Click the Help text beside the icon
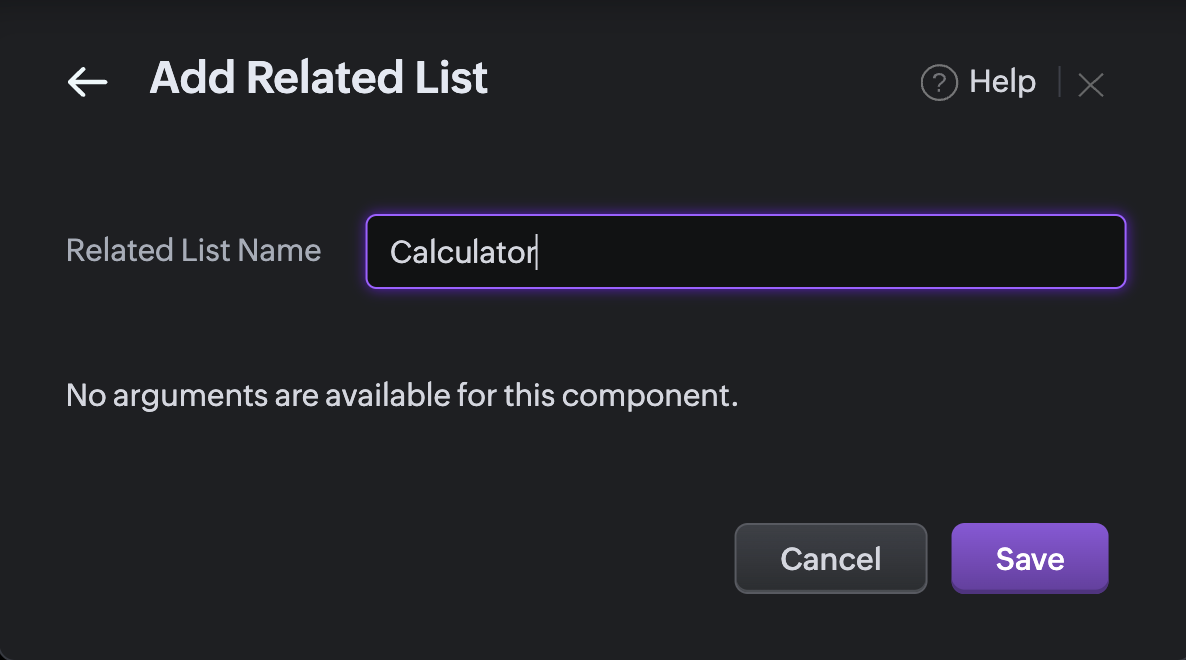This screenshot has width=1186, height=660. [1002, 81]
